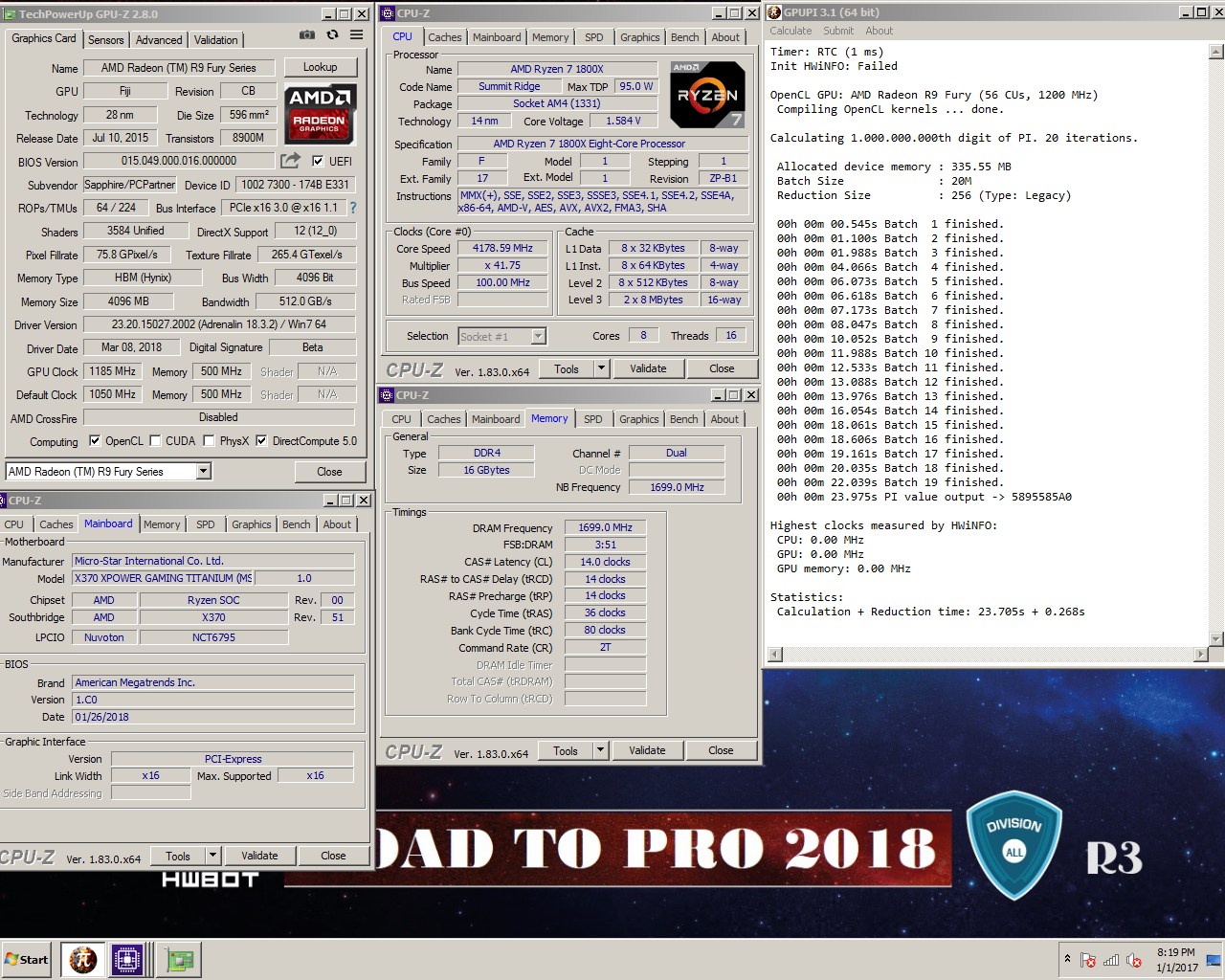
Task: Click the PI value output line 5895585A0
Action: (x=924, y=497)
